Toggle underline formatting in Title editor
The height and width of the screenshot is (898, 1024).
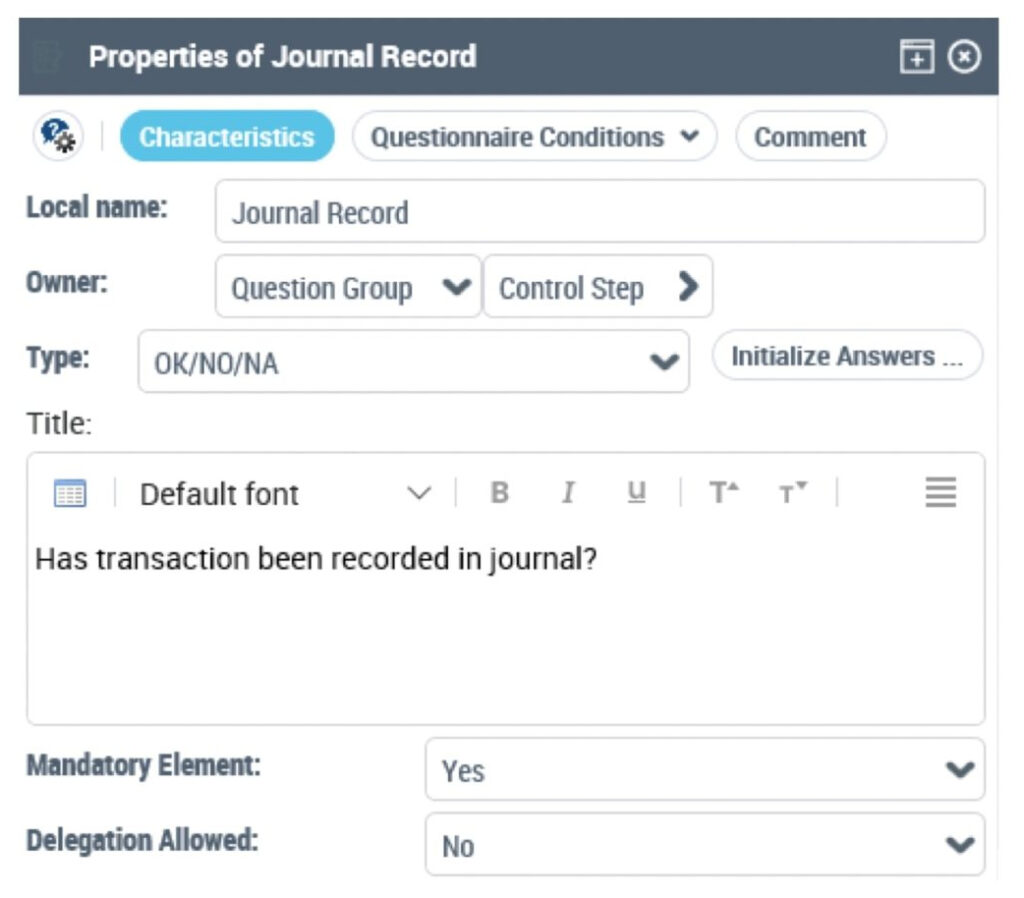coord(636,493)
